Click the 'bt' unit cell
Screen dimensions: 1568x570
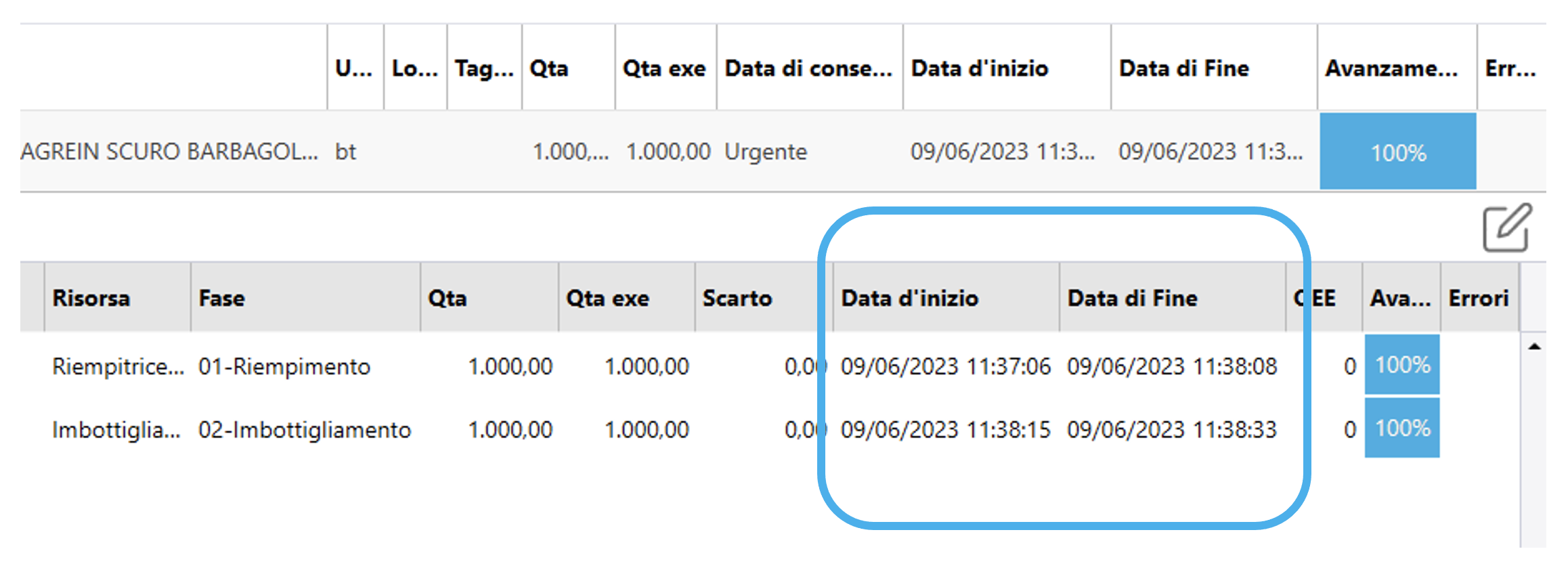346,152
